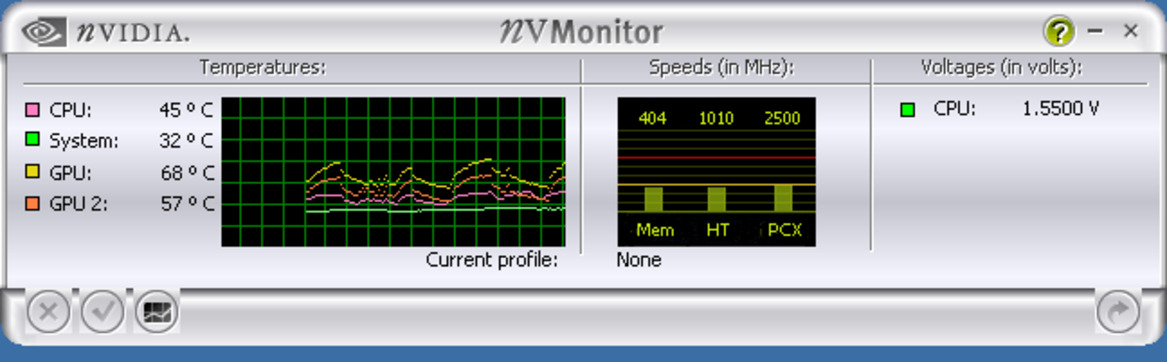
Task: Click the HT label under the speed chart
Action: point(717,230)
